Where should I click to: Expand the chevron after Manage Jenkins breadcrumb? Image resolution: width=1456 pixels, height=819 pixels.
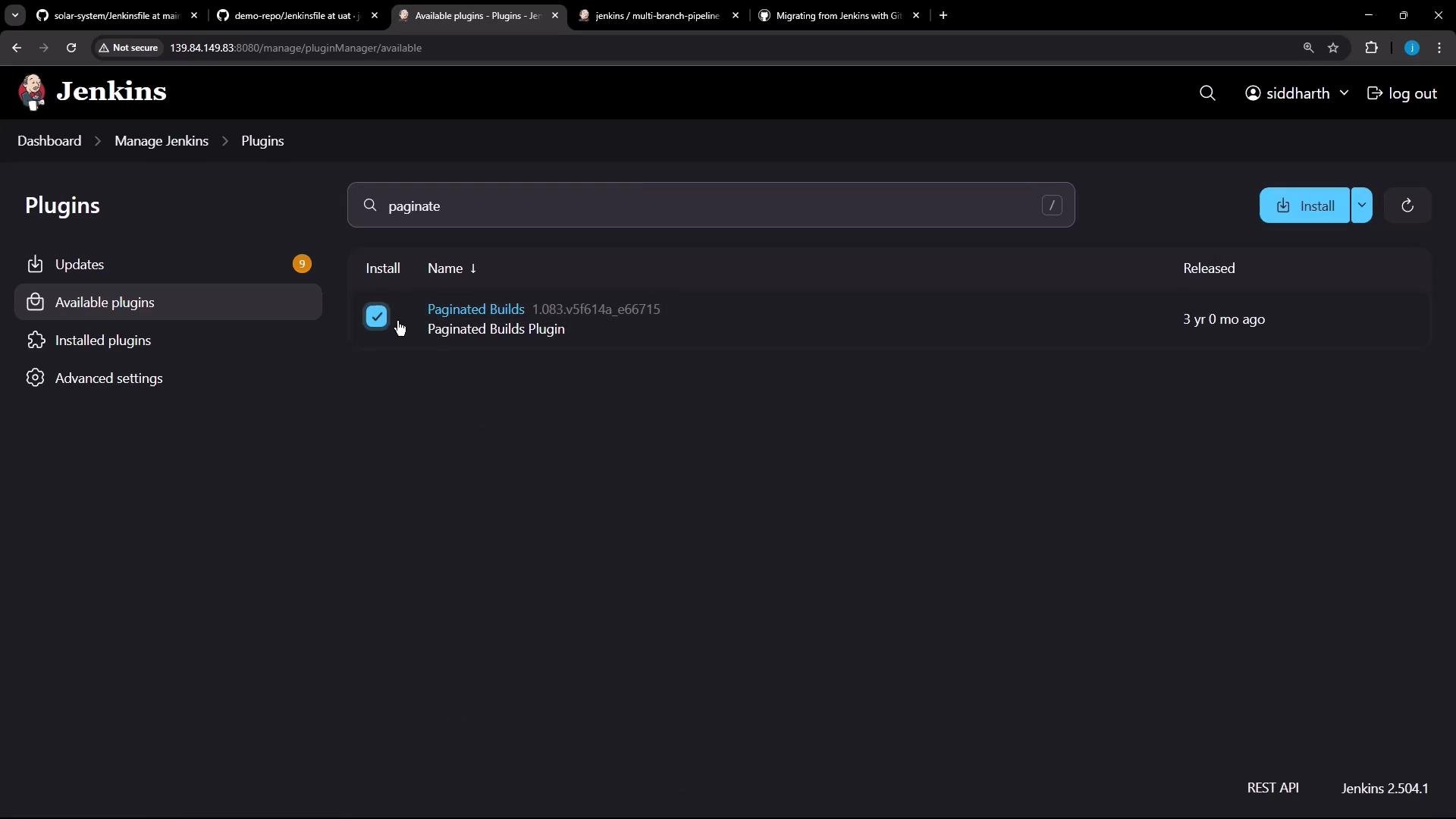pyautogui.click(x=225, y=141)
